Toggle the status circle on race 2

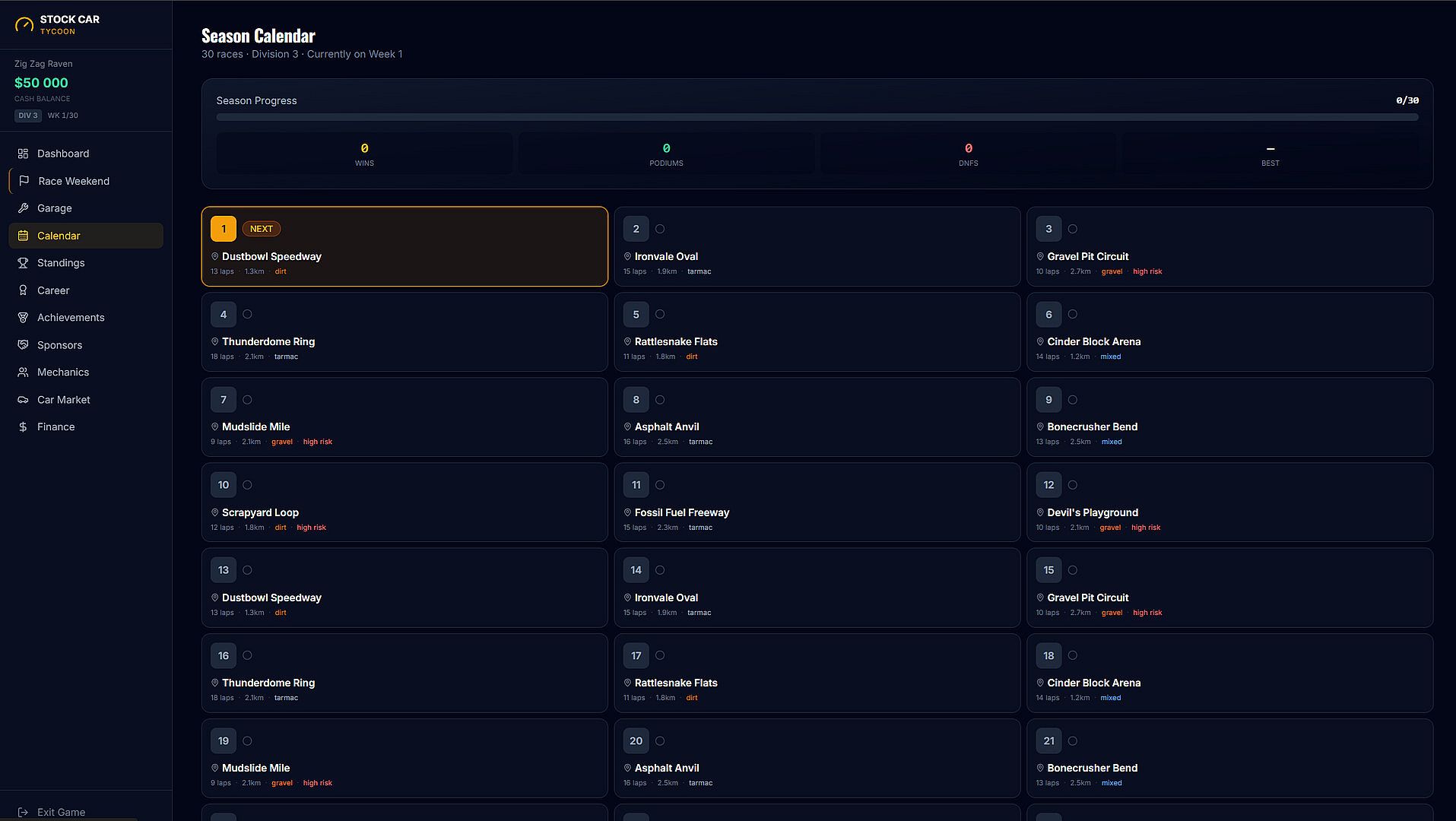tap(660, 229)
